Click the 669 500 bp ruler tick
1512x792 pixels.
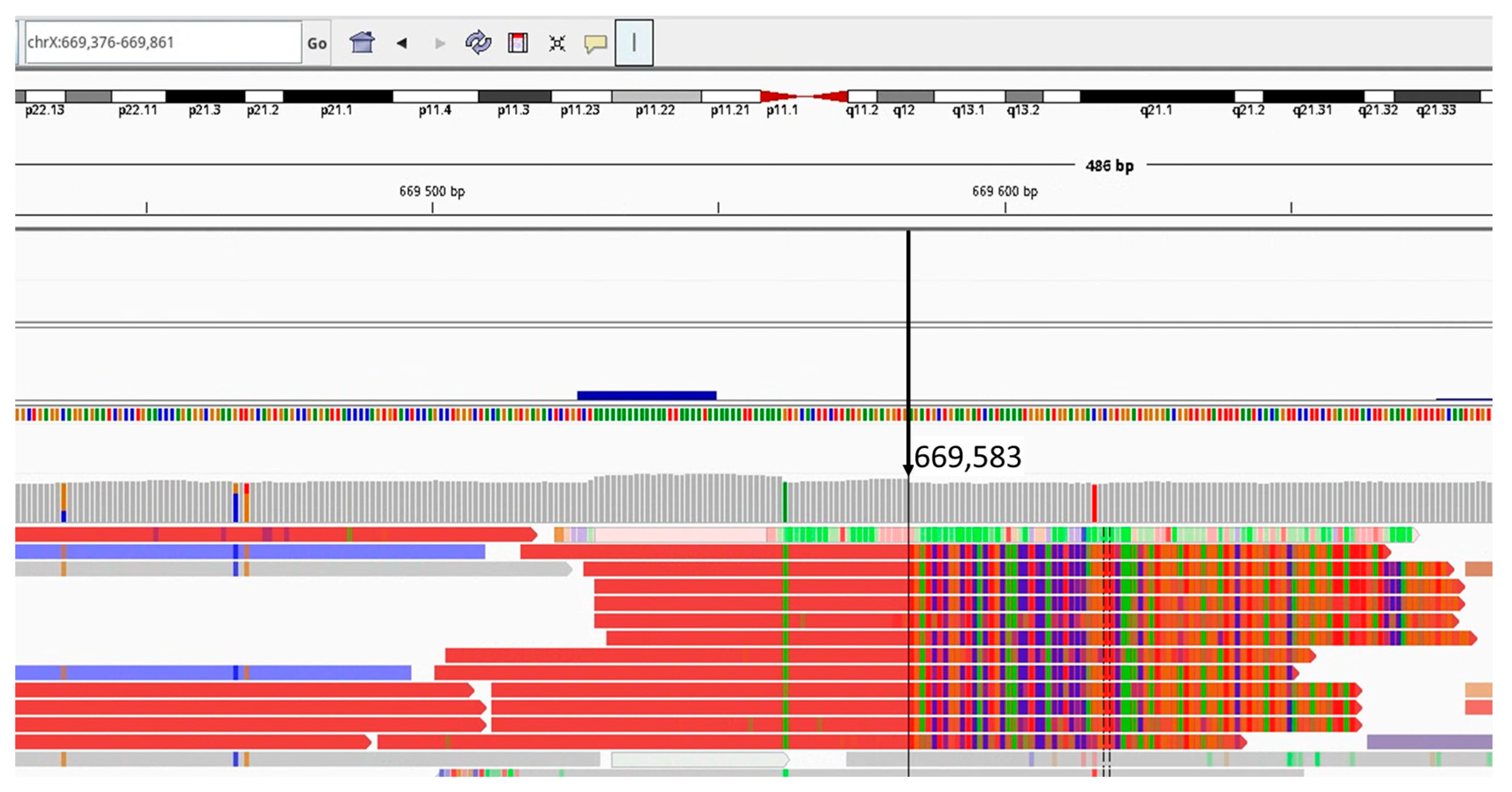(x=432, y=206)
